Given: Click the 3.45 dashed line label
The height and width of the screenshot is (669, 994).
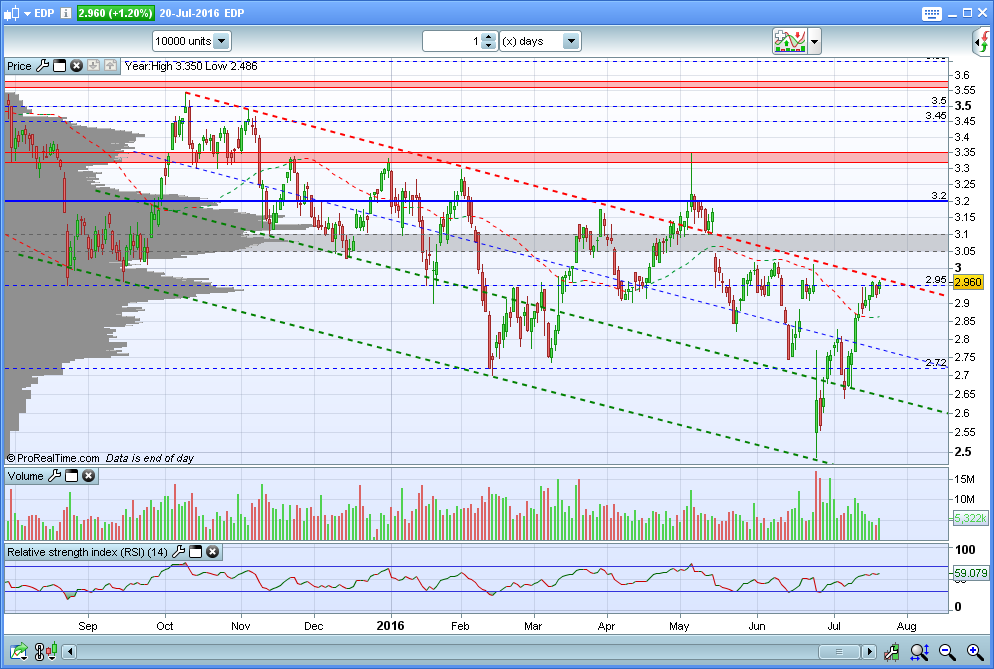Looking at the screenshot, I should (936, 115).
